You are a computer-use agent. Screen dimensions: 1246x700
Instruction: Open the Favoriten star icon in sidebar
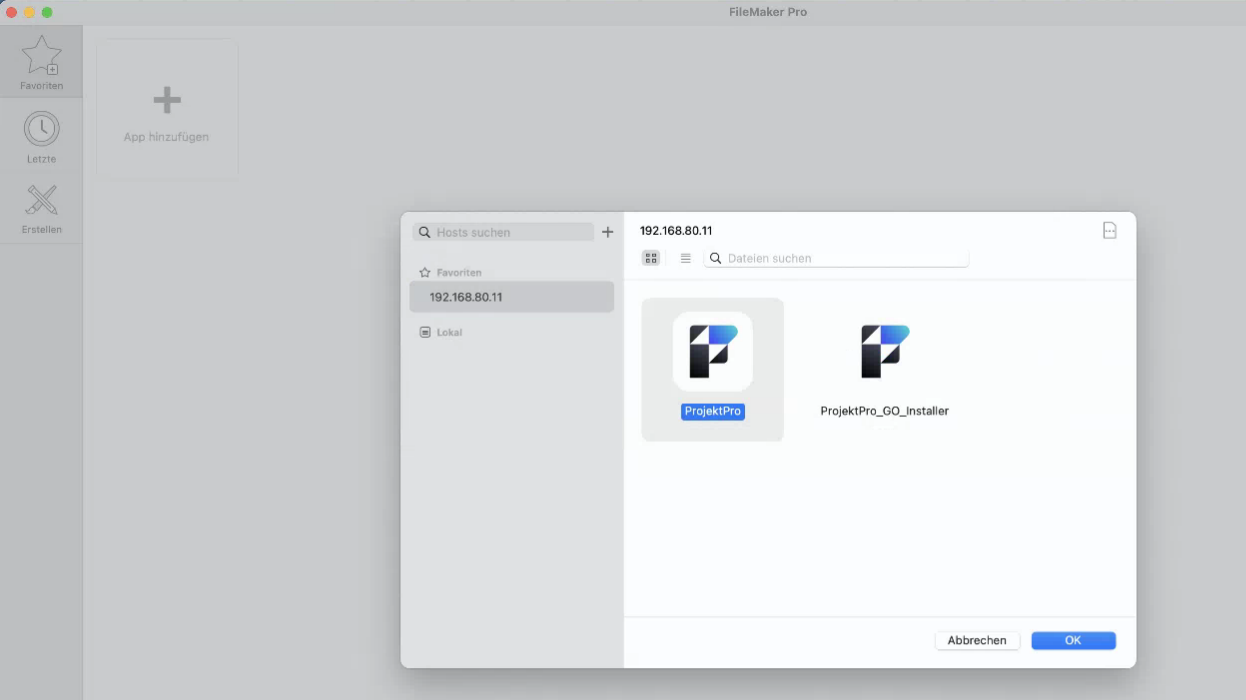click(41, 57)
